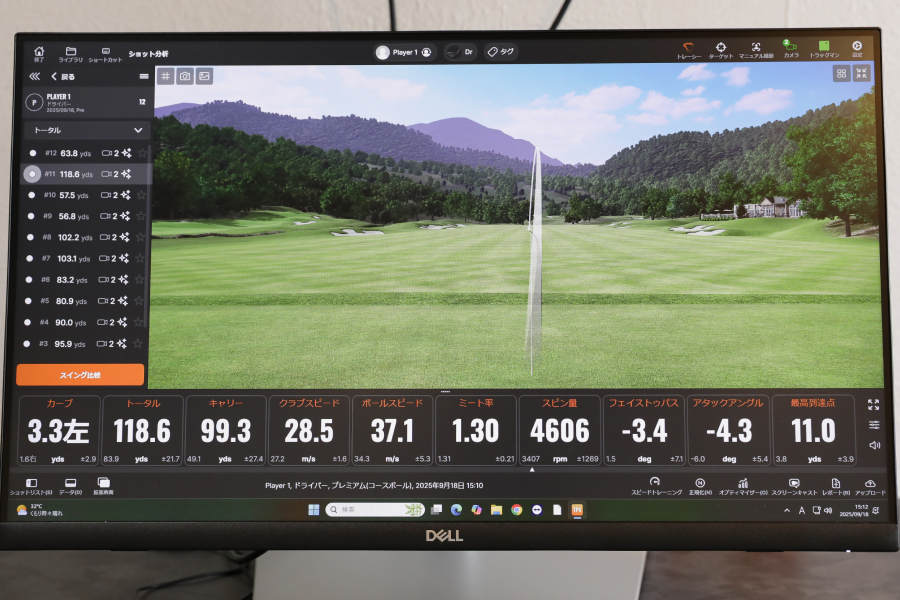Viewport: 900px width, 600px height.
Task: Open the Player 1 selector at top
Action: pos(403,52)
